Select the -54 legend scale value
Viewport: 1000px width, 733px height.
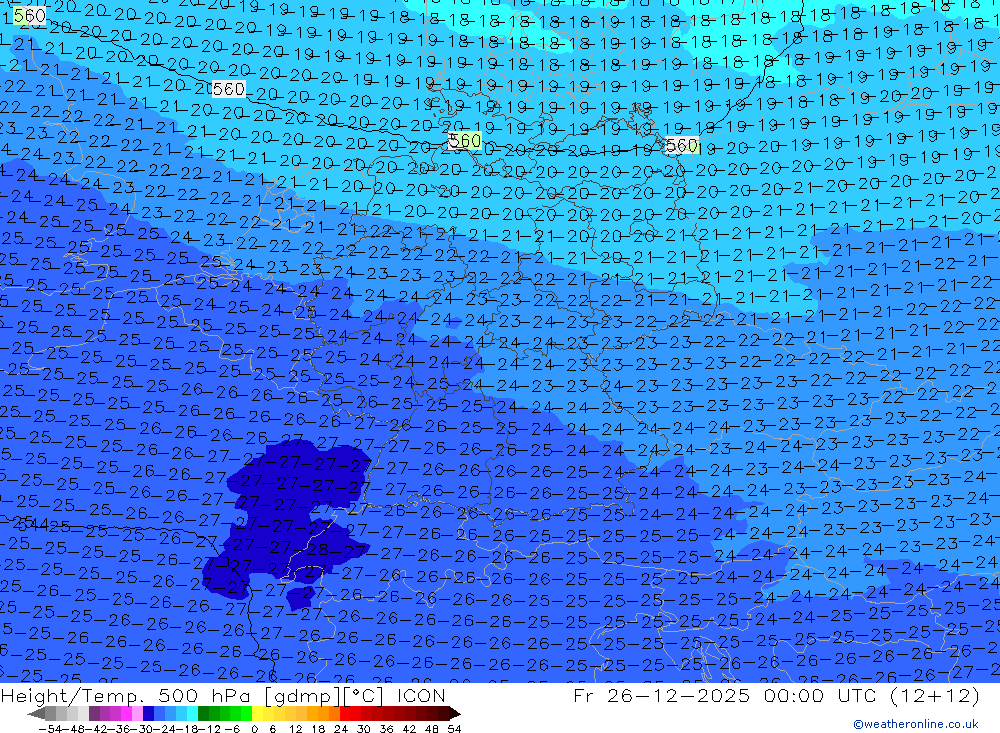point(48,729)
